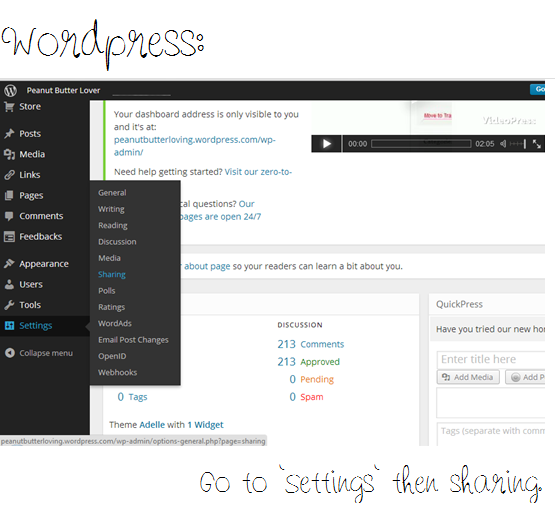This screenshot has height=511, width=555.
Task: Open the about page link
Action: tap(207, 266)
